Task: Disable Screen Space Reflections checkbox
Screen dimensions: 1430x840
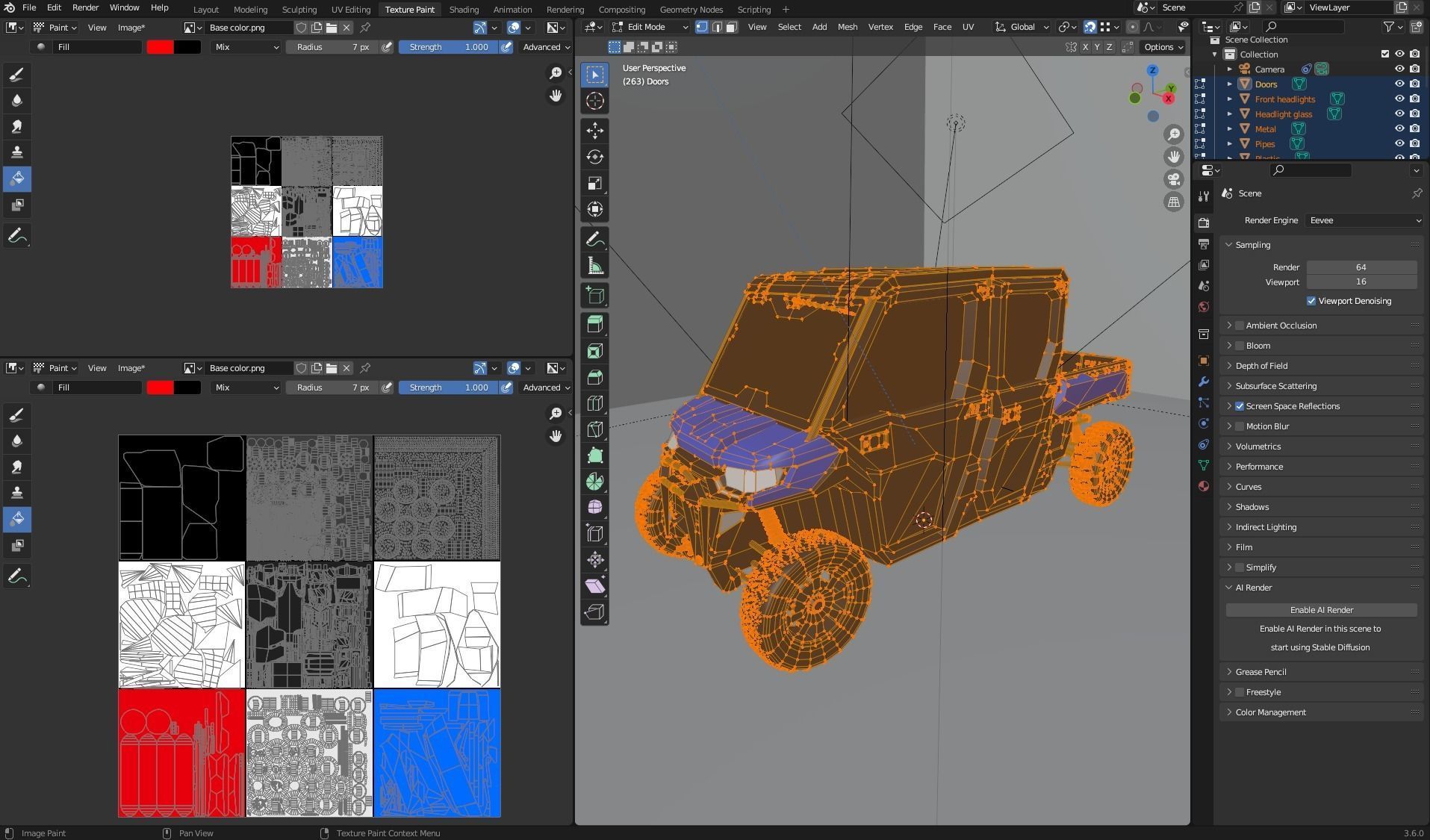Action: 1240,406
